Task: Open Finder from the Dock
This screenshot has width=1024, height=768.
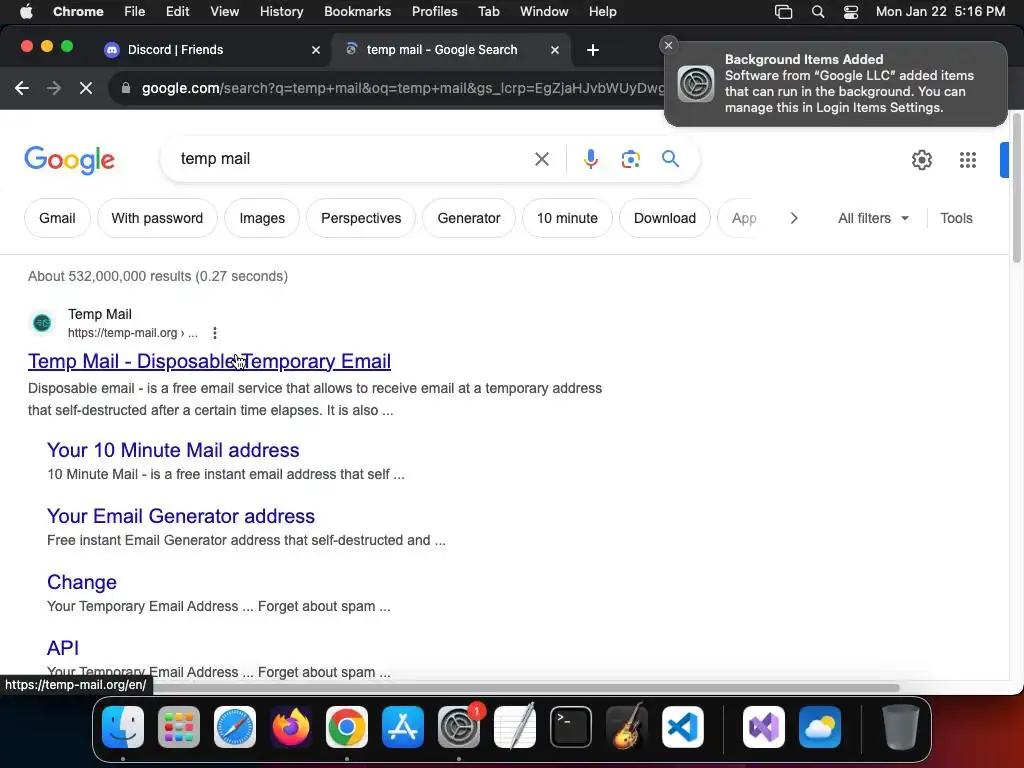Action: (x=123, y=727)
